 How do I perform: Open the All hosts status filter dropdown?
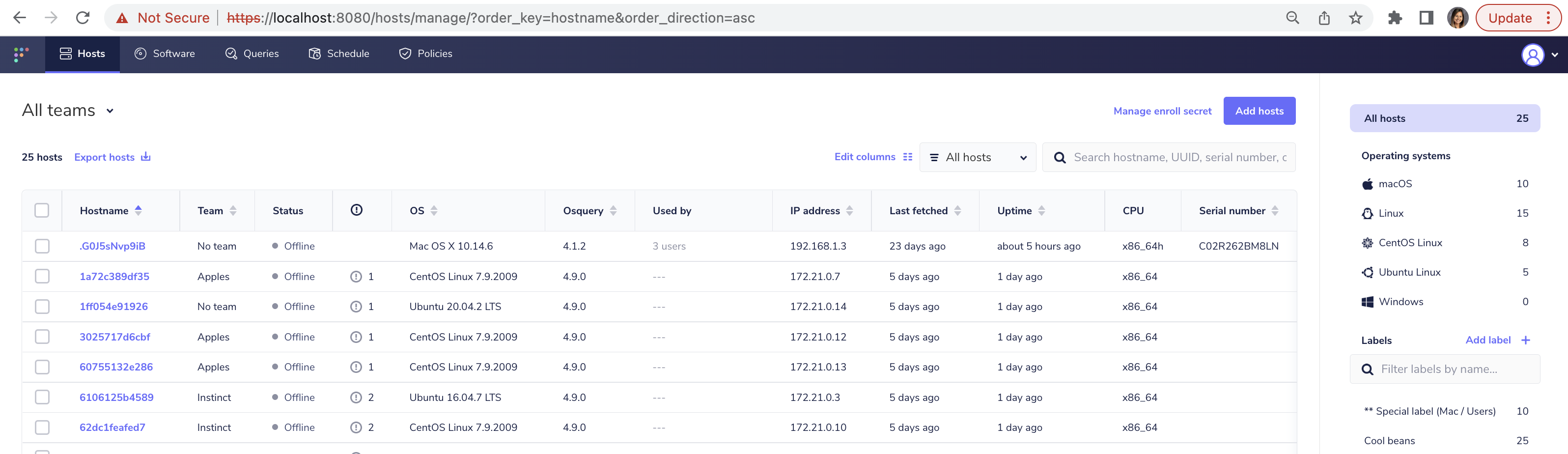978,157
